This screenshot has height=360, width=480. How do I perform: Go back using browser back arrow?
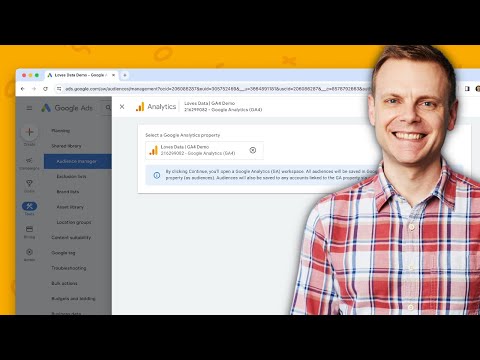[x=23, y=89]
